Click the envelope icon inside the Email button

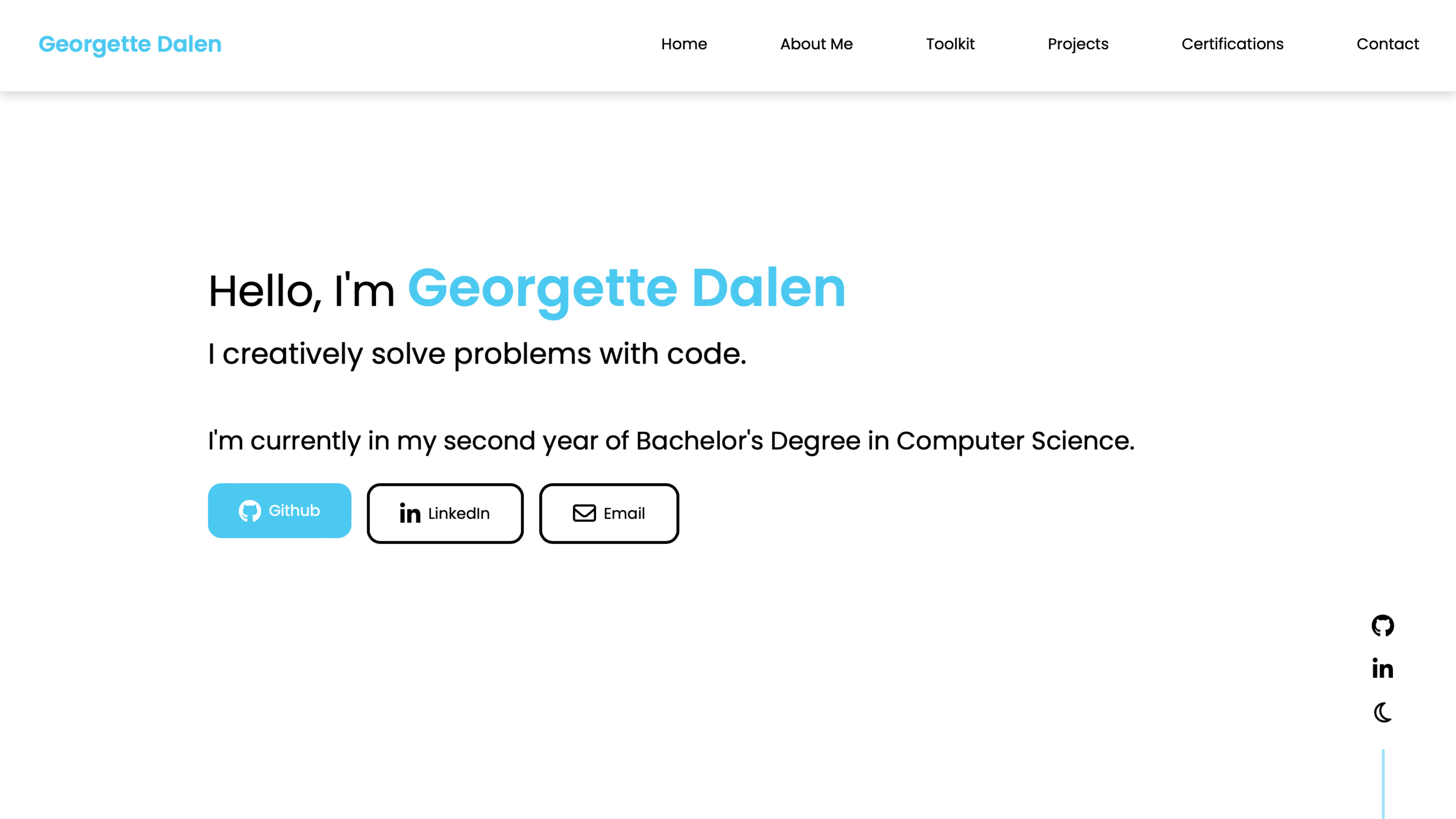pyautogui.click(x=584, y=513)
